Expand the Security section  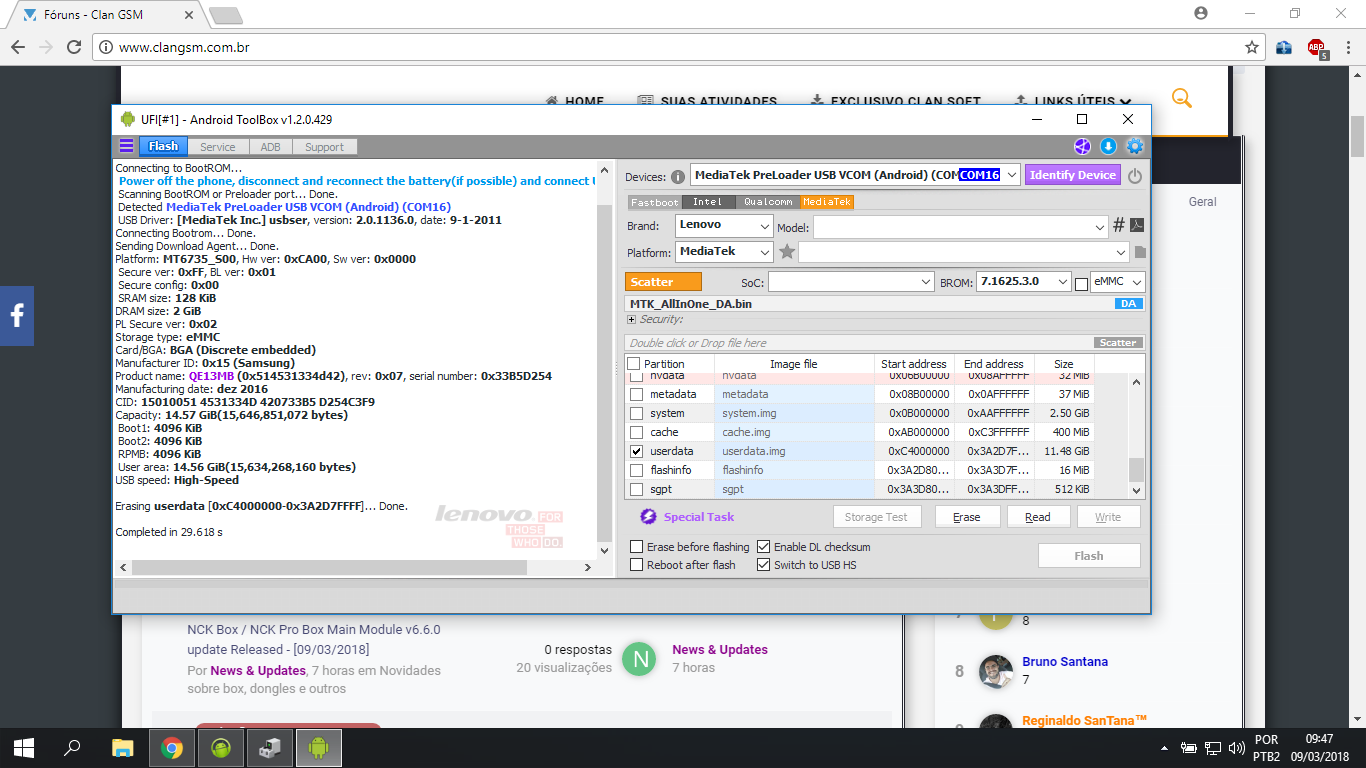coord(631,320)
